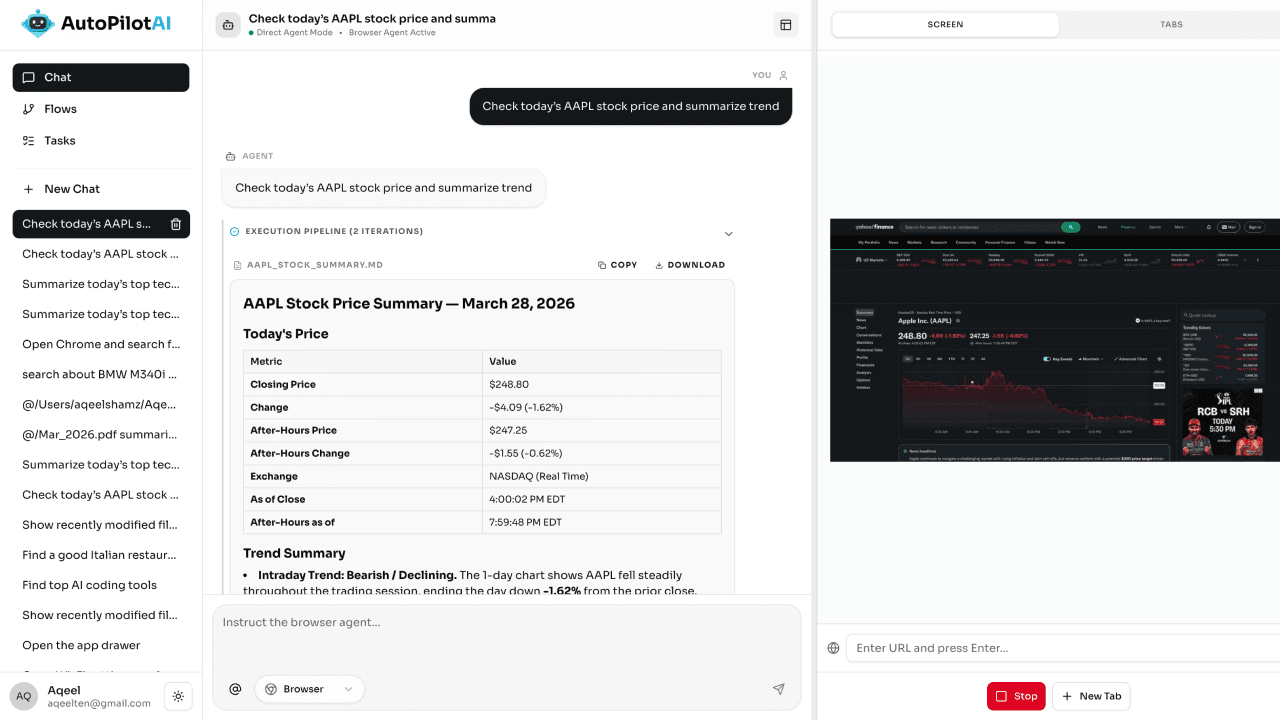
Task: Click the Execution Pipeline status icon
Action: 235,231
